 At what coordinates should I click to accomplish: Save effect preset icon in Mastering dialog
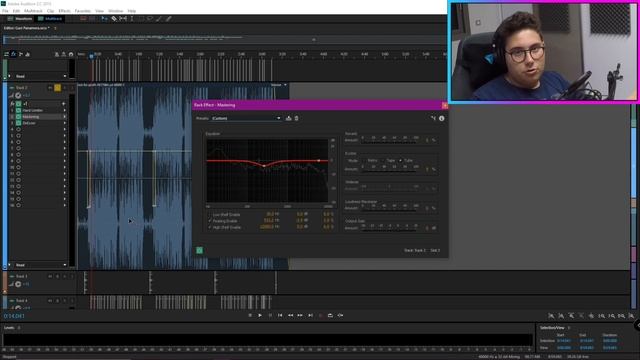tap(289, 118)
